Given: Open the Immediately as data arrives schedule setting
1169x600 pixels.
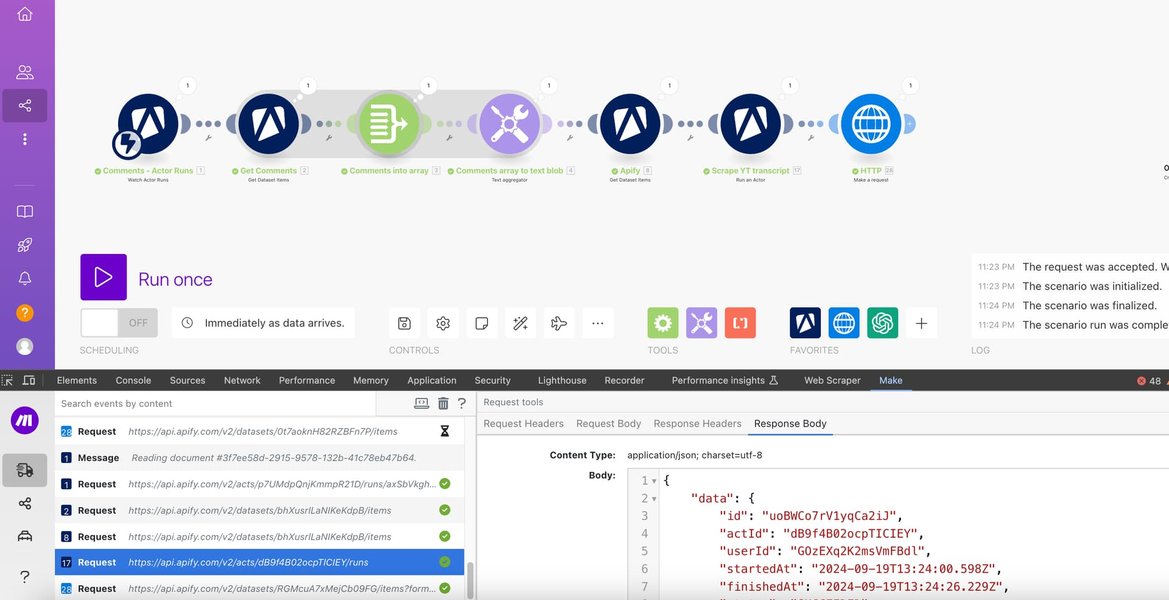Looking at the screenshot, I should point(263,323).
